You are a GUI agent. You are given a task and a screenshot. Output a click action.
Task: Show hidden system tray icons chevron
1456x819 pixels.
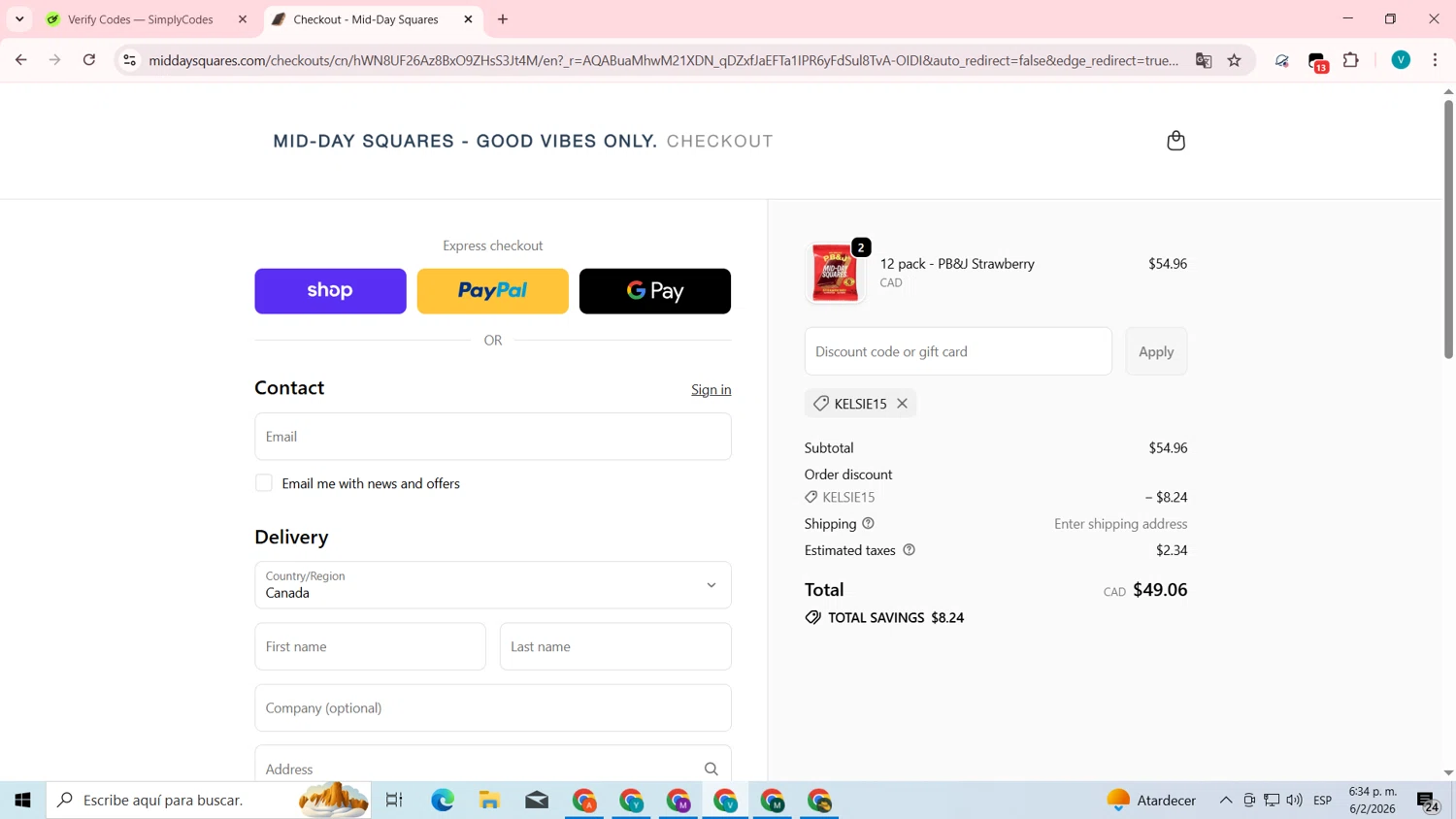click(x=1226, y=800)
